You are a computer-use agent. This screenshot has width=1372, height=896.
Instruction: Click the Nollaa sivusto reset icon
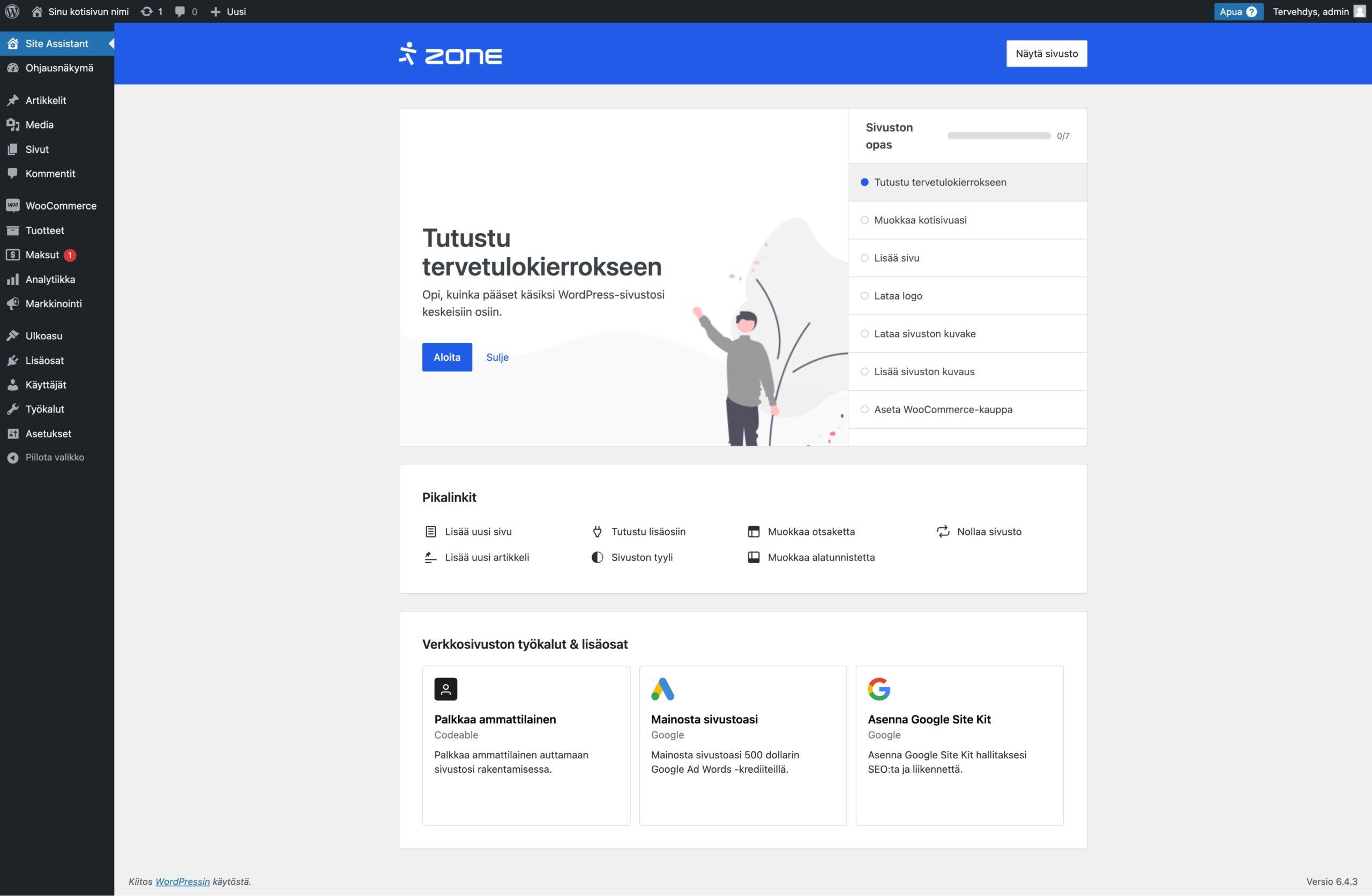943,532
